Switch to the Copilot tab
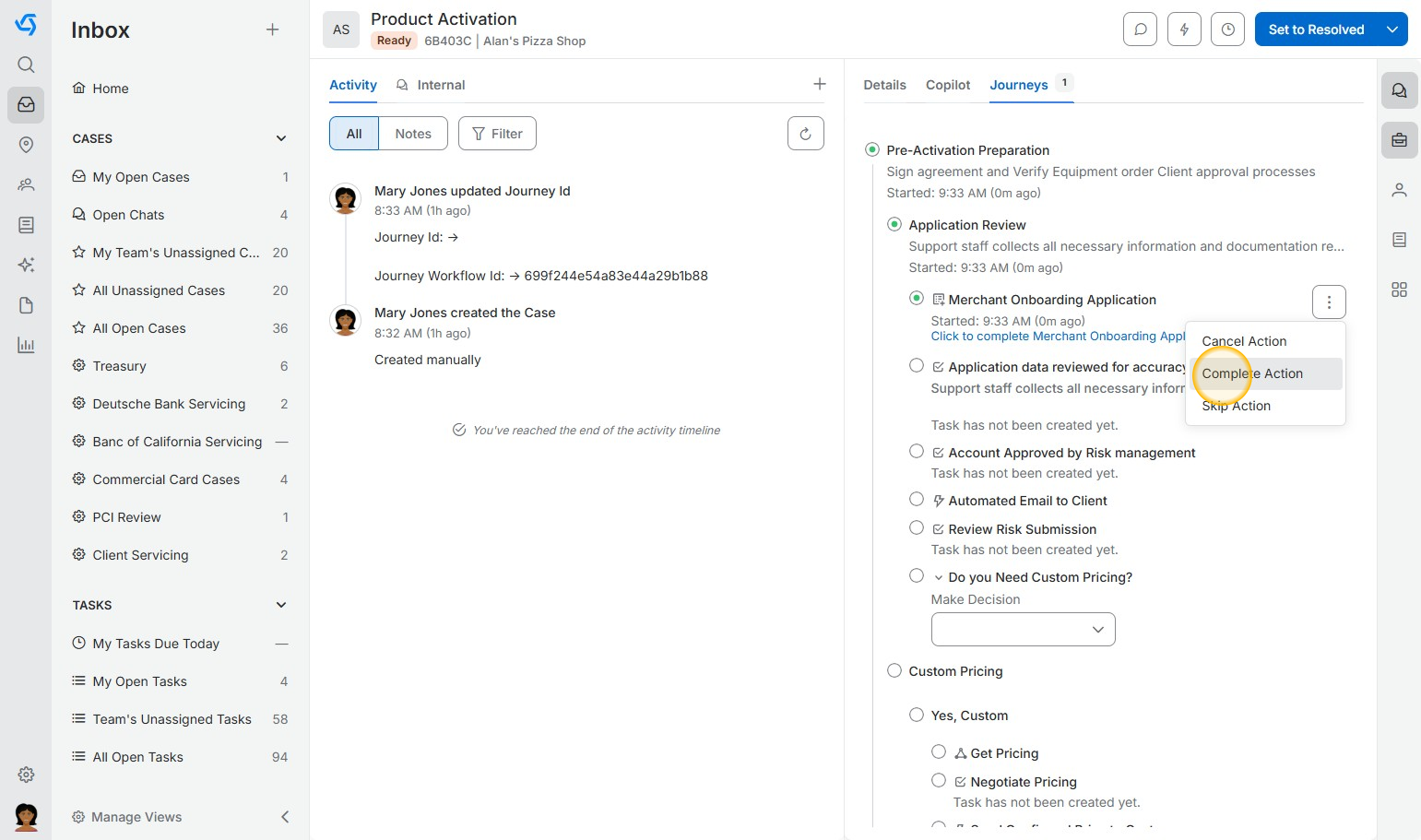The width and height of the screenshot is (1421, 840). coord(948,85)
